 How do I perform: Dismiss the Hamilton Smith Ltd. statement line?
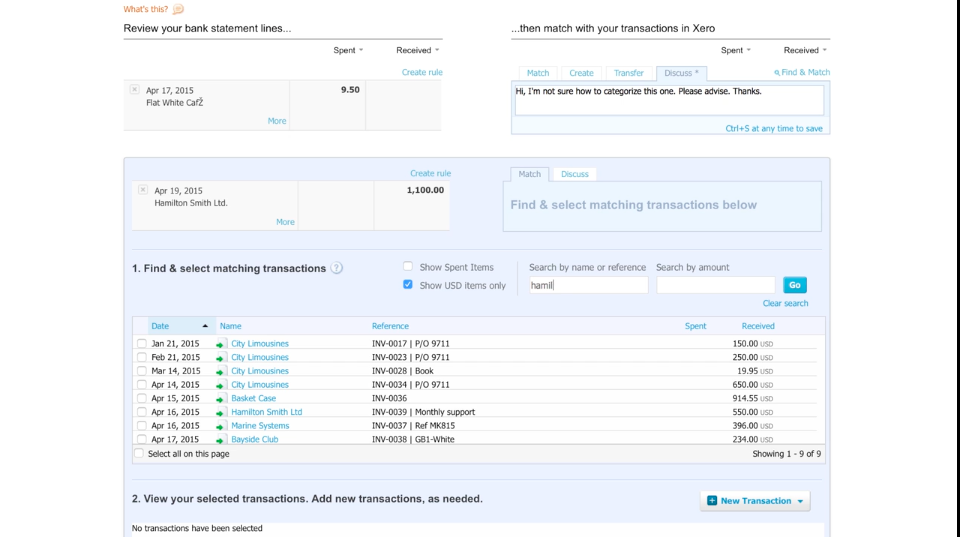(143, 190)
